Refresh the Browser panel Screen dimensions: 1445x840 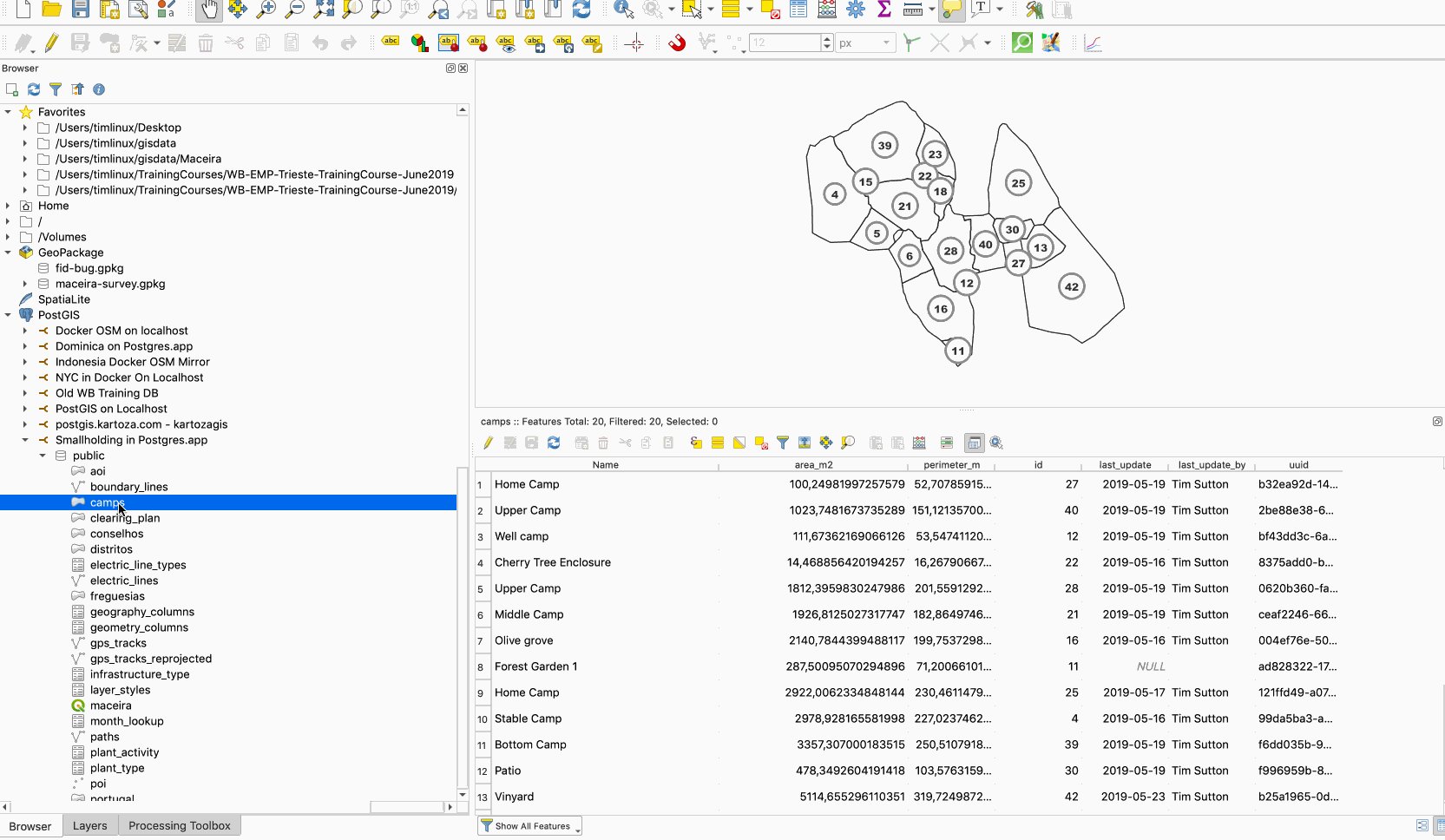click(x=34, y=89)
